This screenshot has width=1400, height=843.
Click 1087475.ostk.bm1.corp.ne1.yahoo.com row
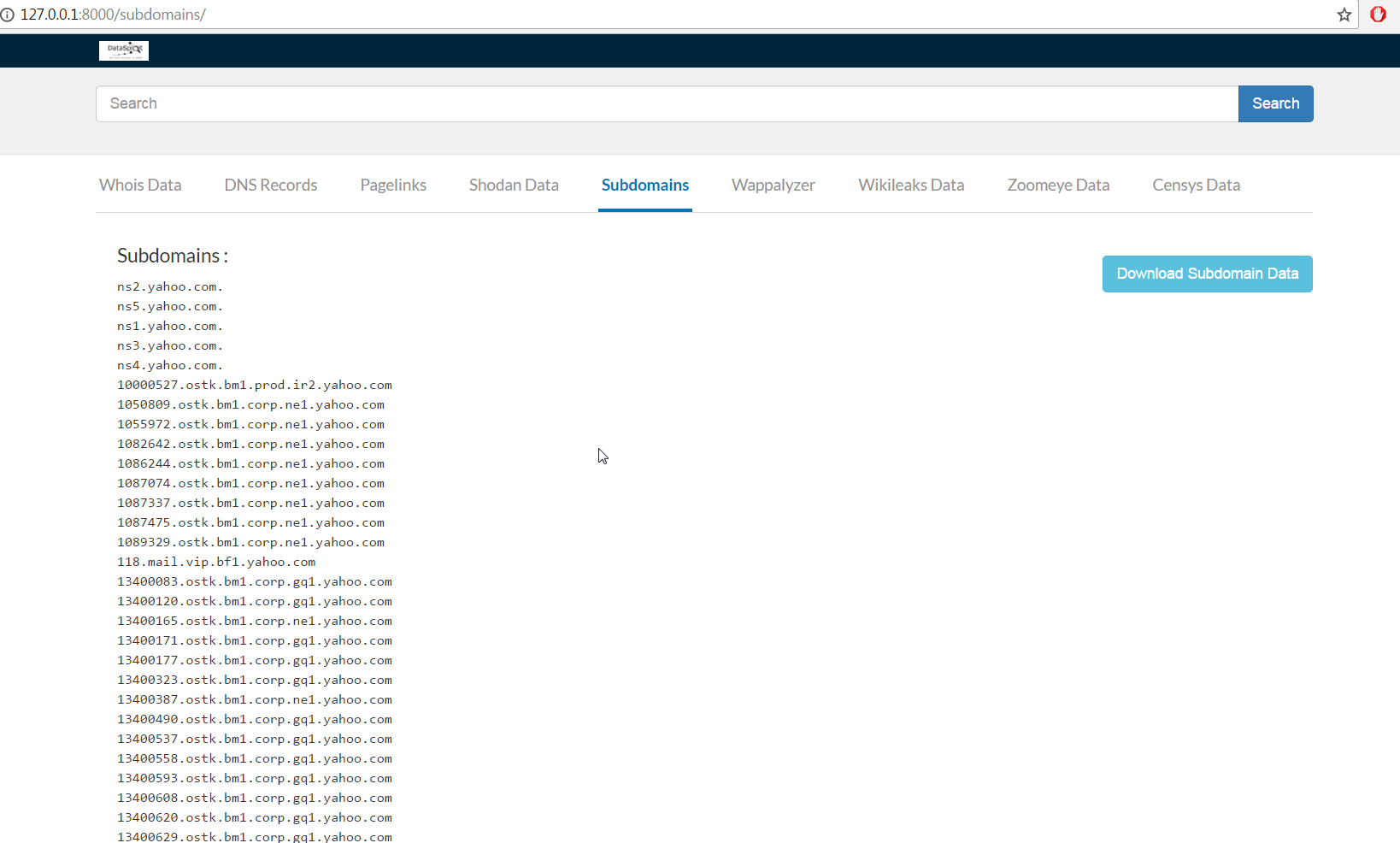point(251,522)
